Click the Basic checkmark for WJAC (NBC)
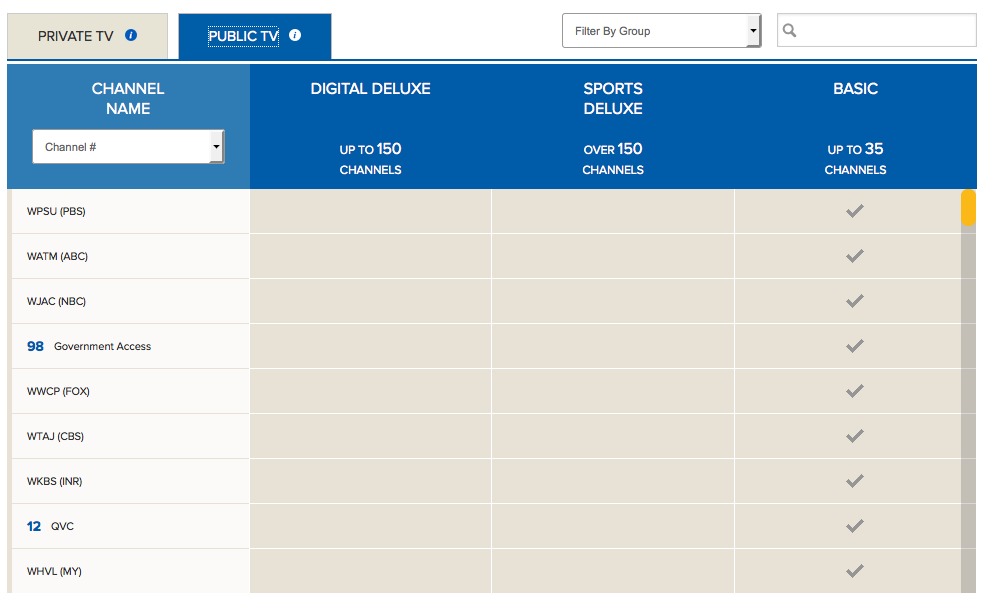981x593 pixels. [x=854, y=301]
